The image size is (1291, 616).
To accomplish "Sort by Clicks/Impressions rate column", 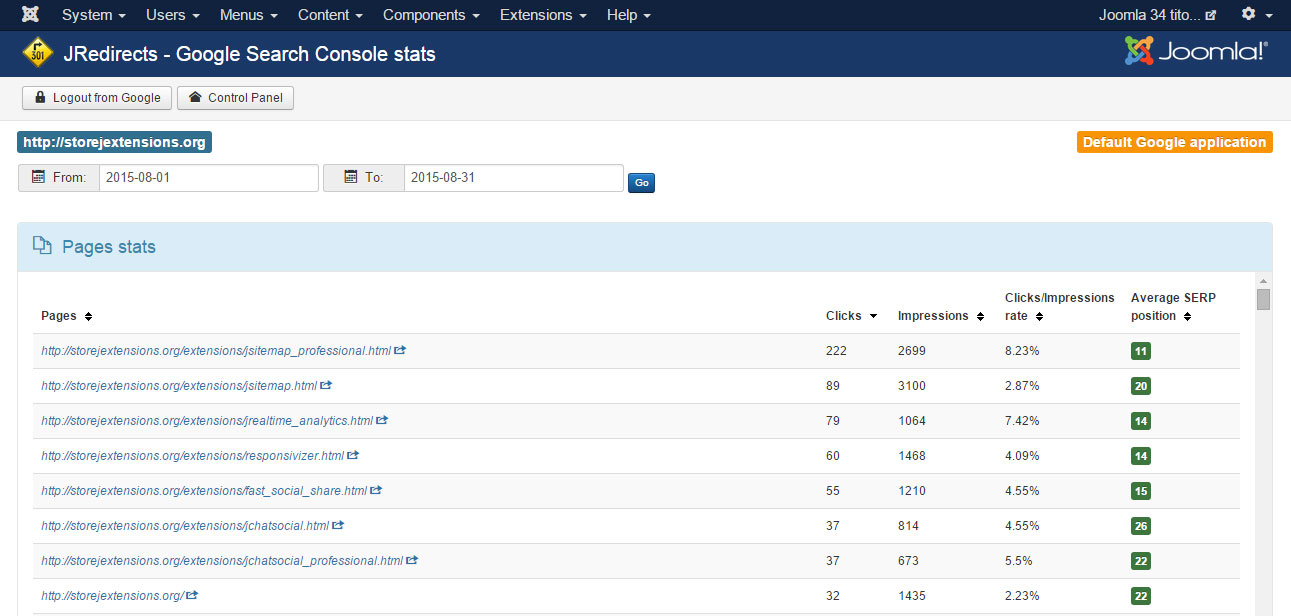I will pos(1059,307).
